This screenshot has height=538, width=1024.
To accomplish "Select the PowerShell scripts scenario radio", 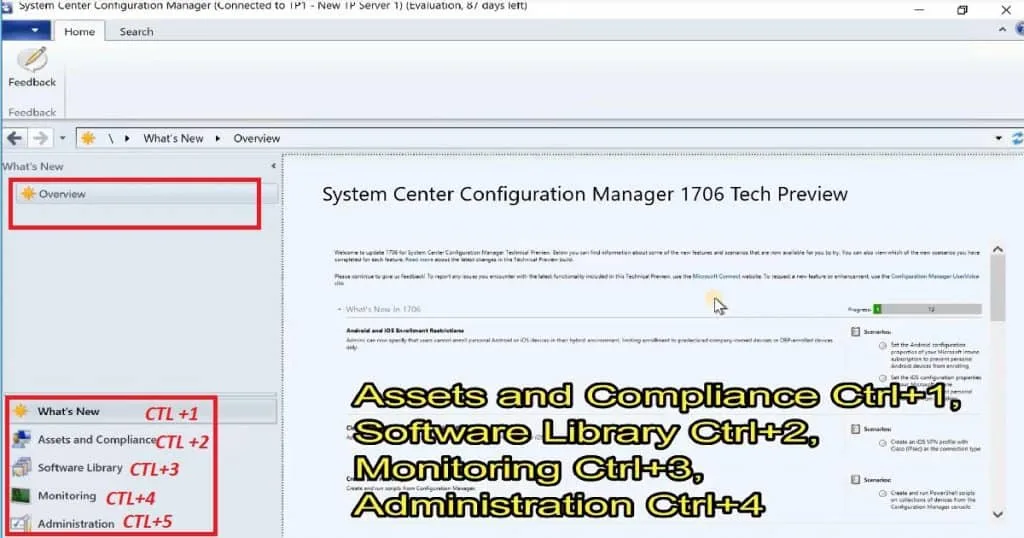I will tap(882, 494).
